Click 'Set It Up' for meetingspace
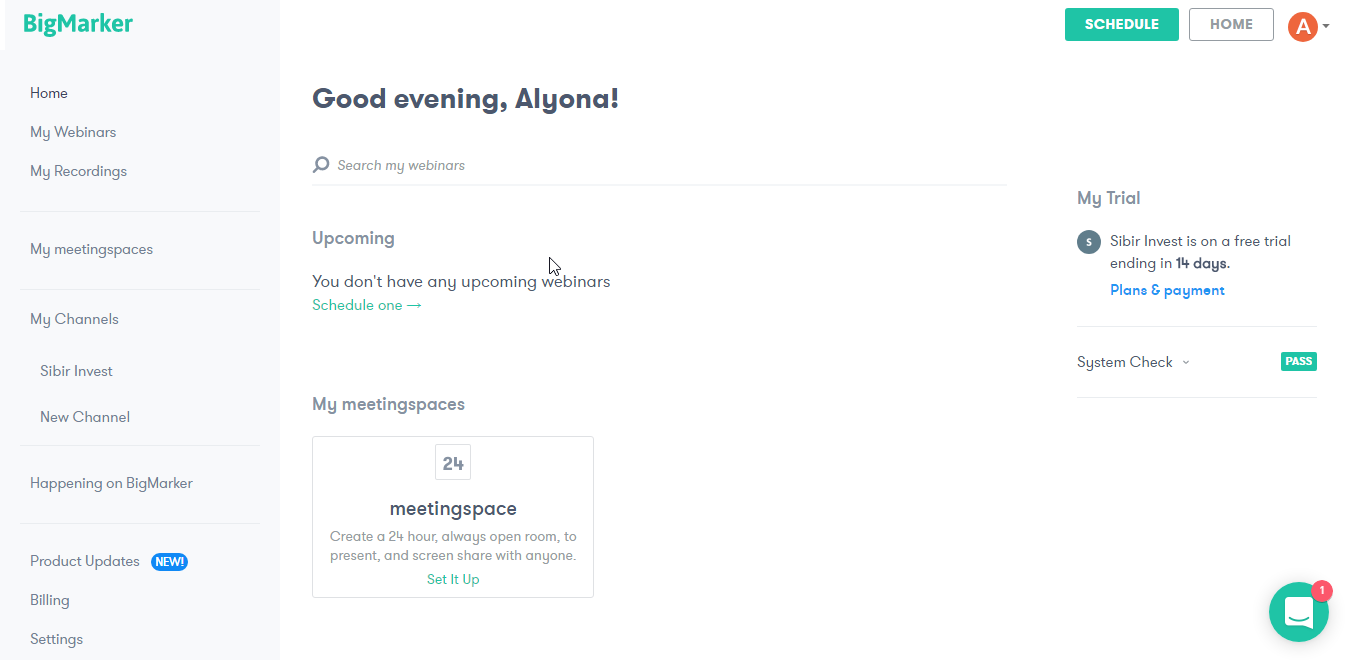Image resolution: width=1348 pixels, height=660 pixels. 453,579
